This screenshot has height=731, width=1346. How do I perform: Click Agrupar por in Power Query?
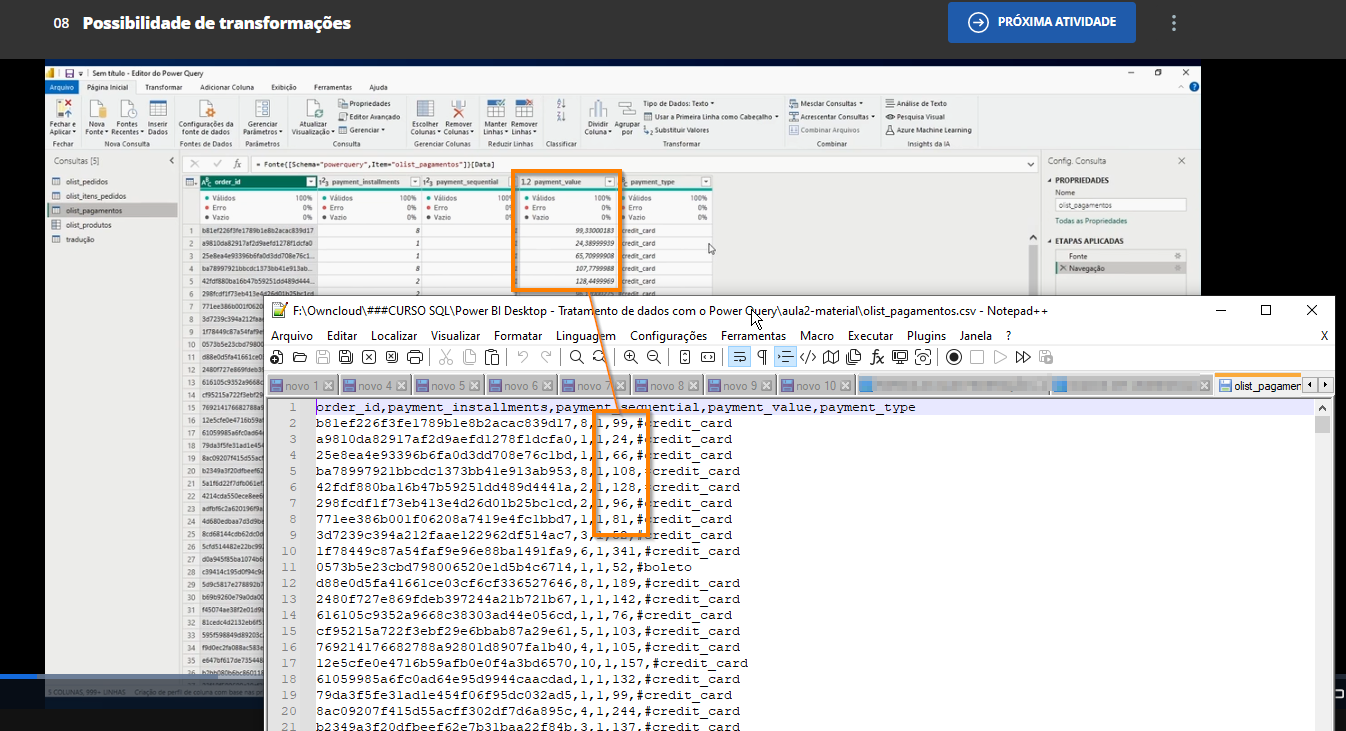click(x=627, y=116)
